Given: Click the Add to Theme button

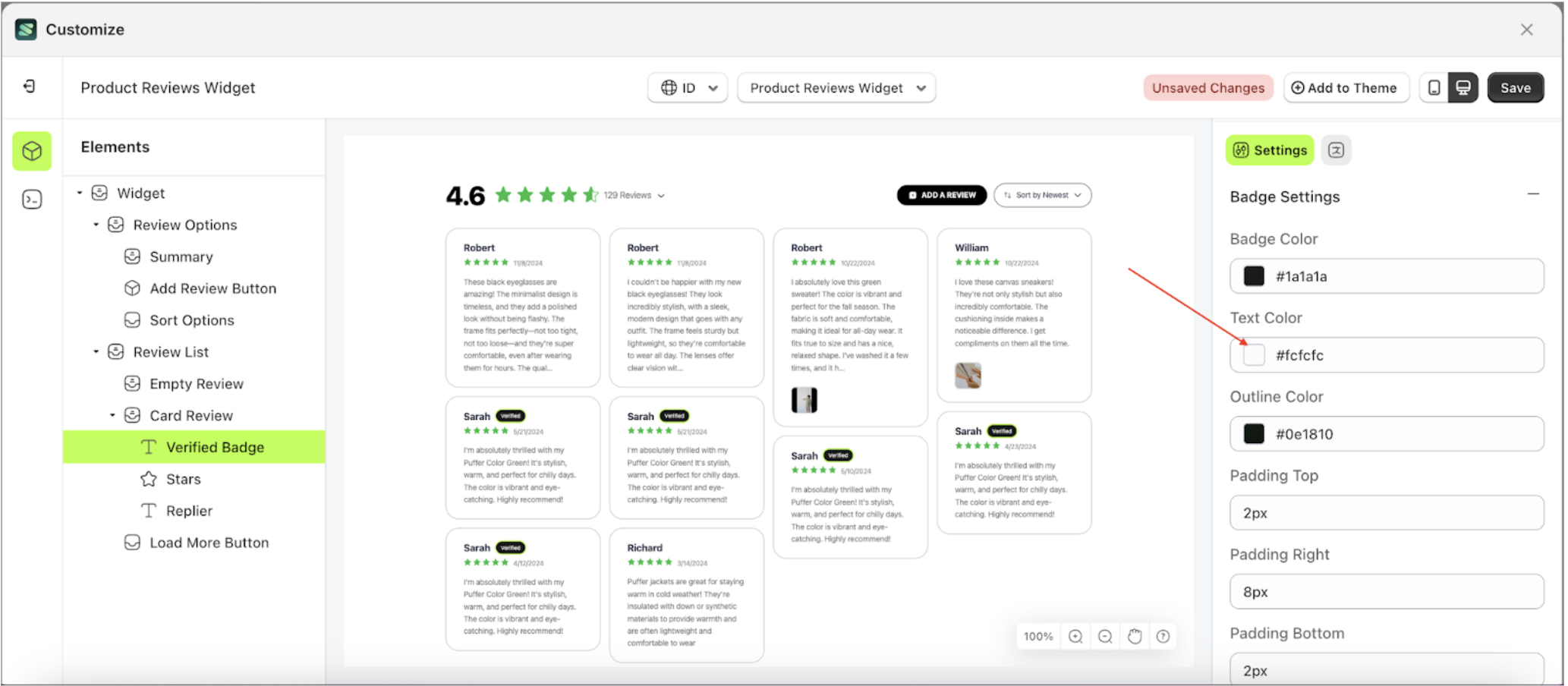Looking at the screenshot, I should tap(1346, 87).
